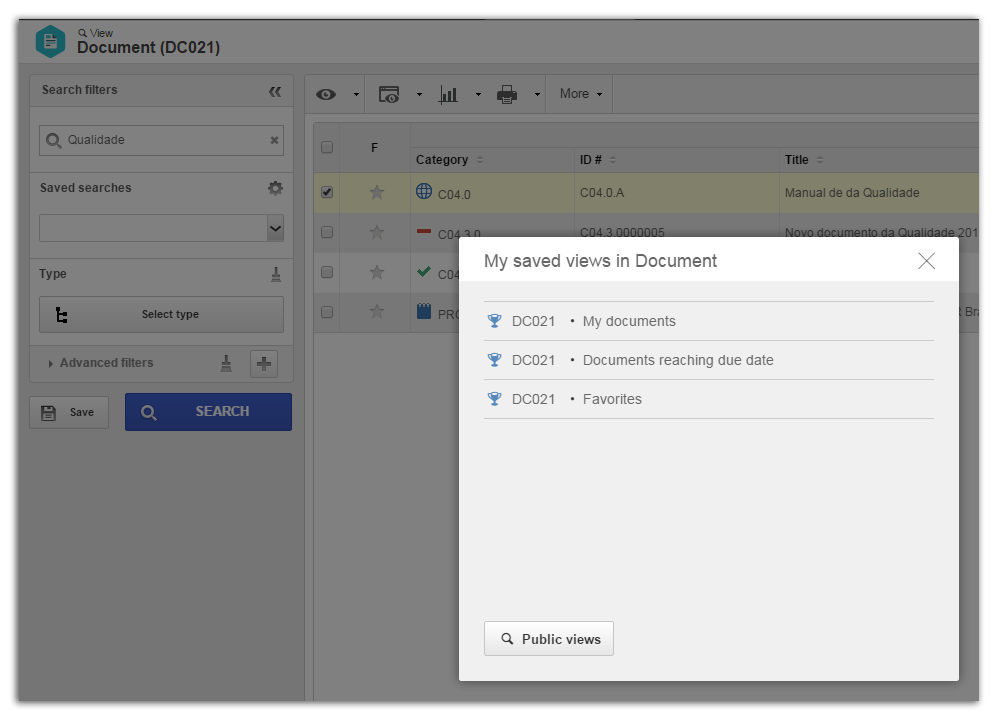Clear the Qualidade search text
The height and width of the screenshot is (720, 998).
pos(274,140)
